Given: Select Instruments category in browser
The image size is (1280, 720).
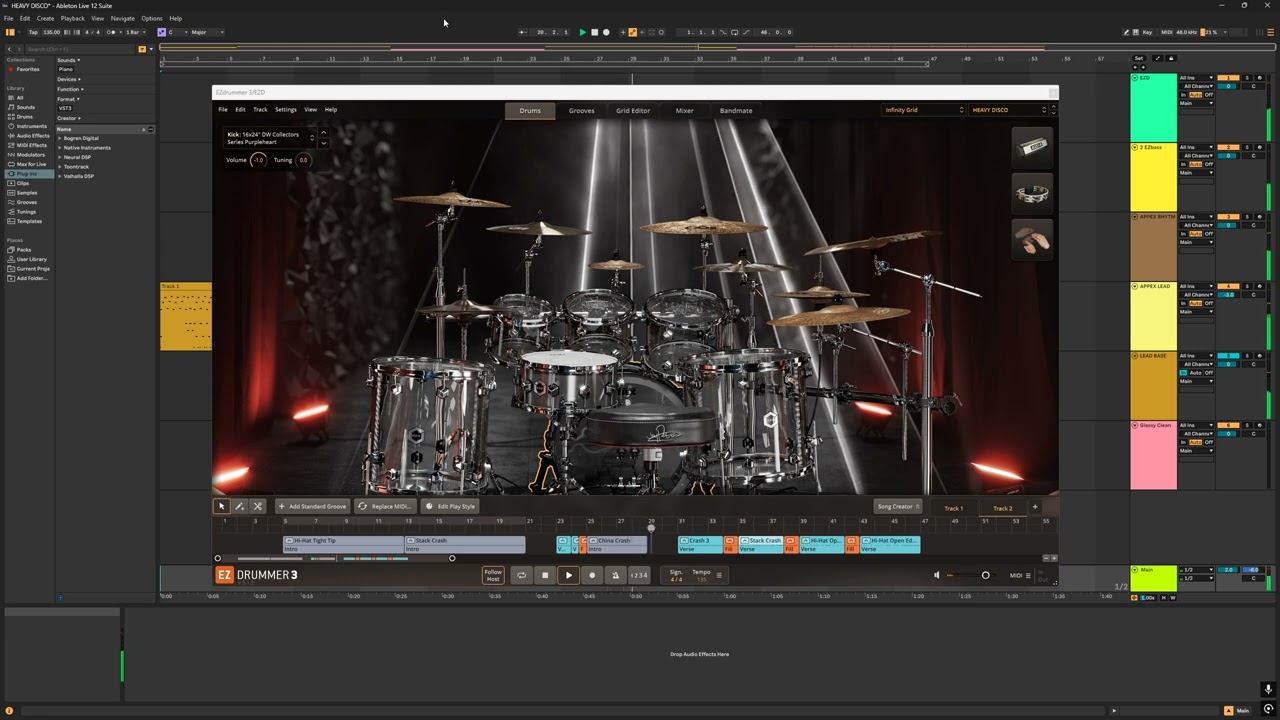Looking at the screenshot, I should tap(31, 126).
